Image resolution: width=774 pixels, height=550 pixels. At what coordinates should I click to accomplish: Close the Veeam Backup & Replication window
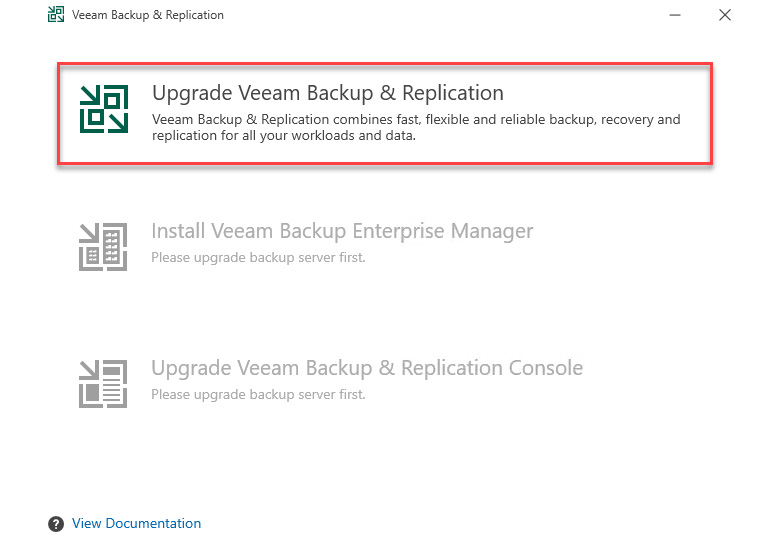coord(725,15)
